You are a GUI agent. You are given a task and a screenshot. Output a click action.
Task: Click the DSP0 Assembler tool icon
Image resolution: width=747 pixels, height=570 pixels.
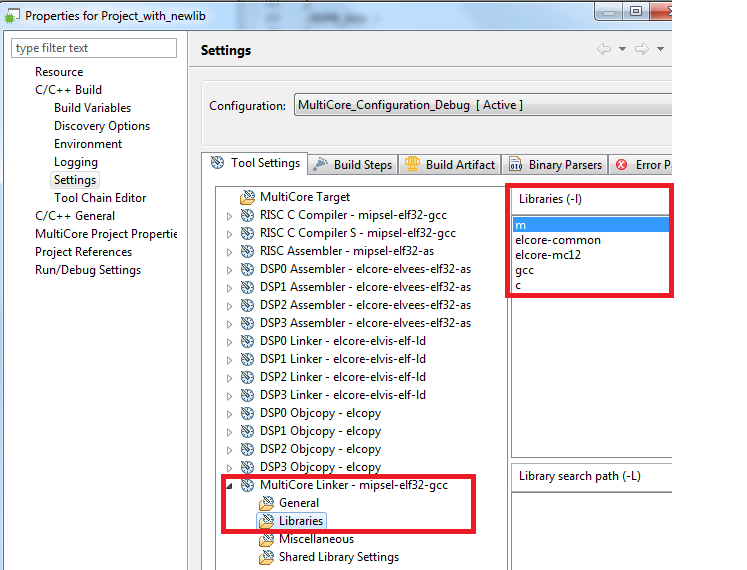247,269
